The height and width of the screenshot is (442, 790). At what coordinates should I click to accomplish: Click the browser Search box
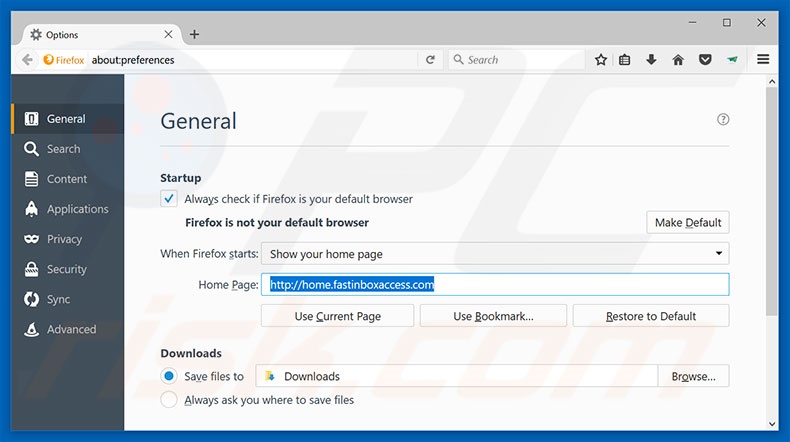pyautogui.click(x=516, y=60)
